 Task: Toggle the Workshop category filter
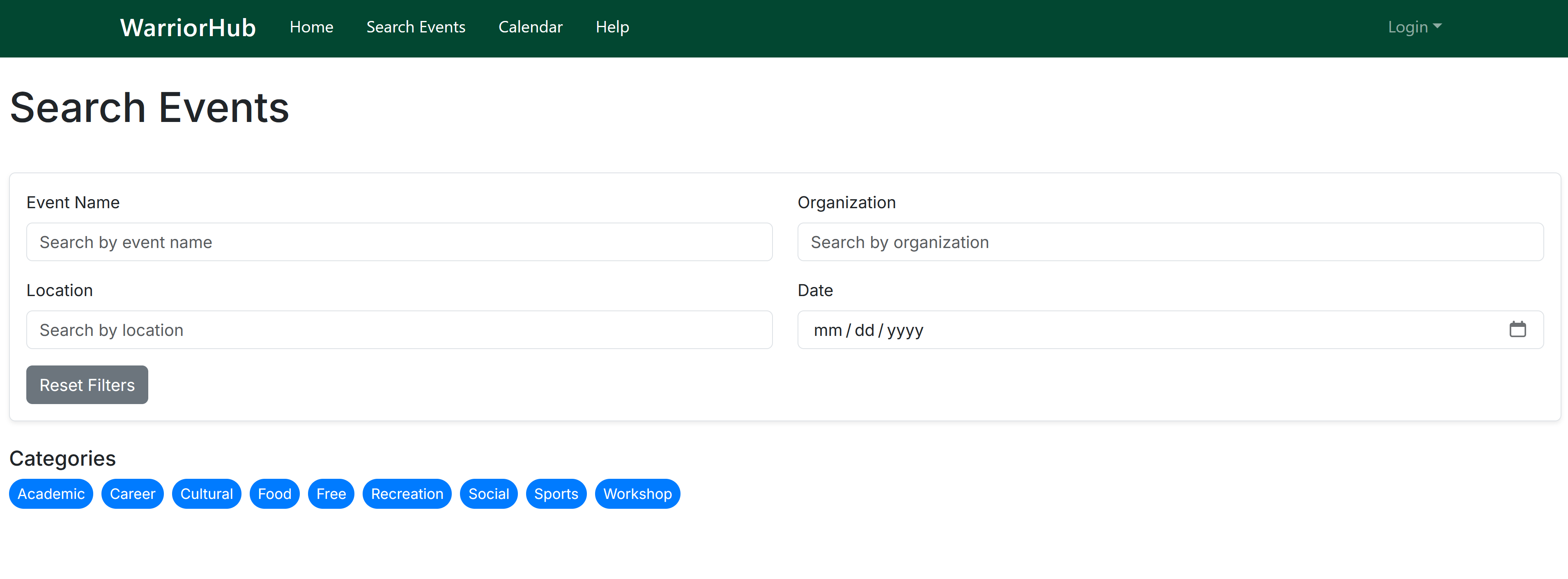pos(637,494)
